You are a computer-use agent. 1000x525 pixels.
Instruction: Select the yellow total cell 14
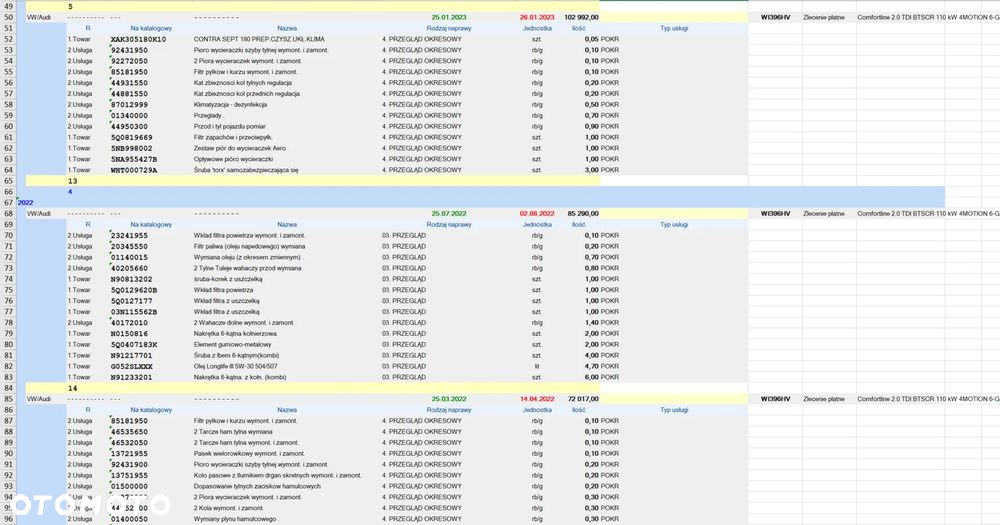73,388
